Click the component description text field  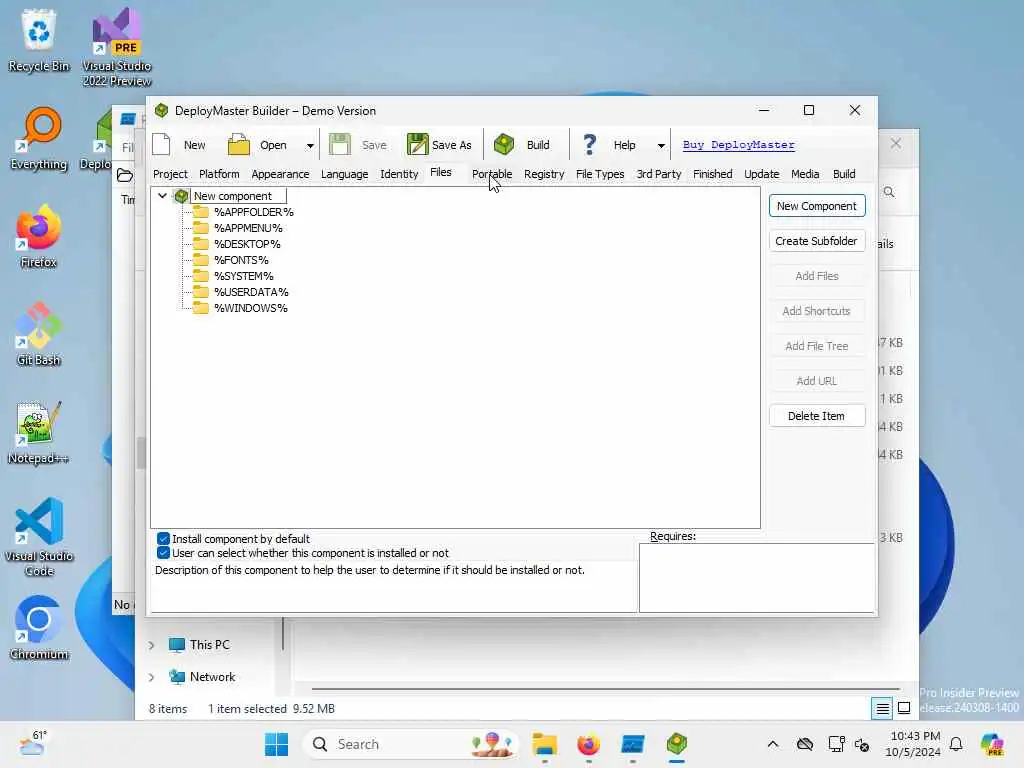pyautogui.click(x=394, y=586)
